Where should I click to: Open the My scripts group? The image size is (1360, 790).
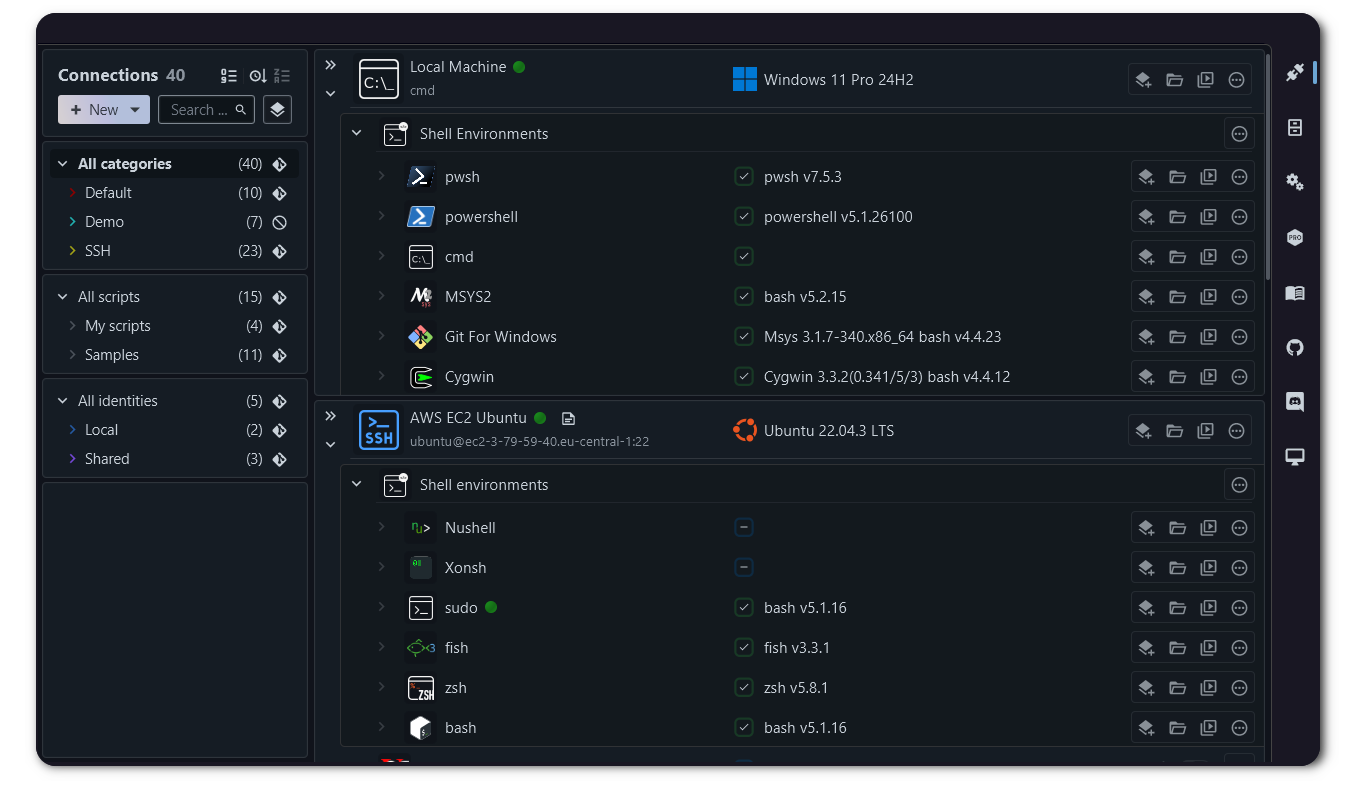pos(117,326)
